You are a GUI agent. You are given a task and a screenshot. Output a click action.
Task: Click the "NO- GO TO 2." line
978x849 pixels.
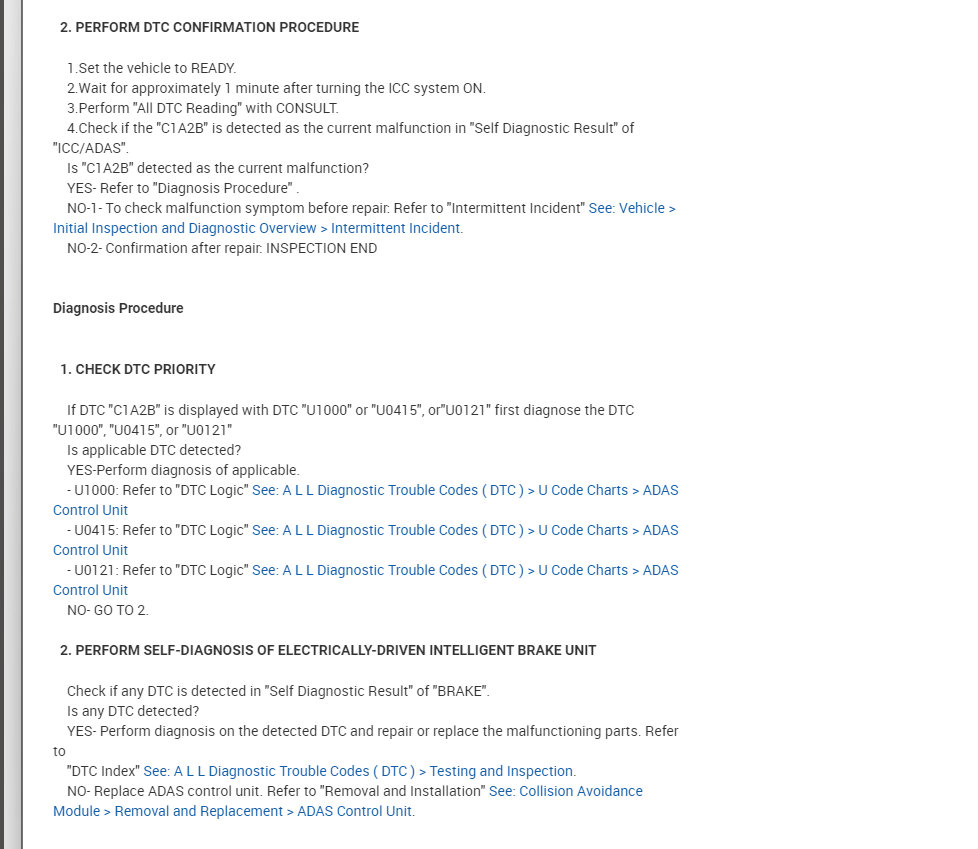click(x=108, y=610)
